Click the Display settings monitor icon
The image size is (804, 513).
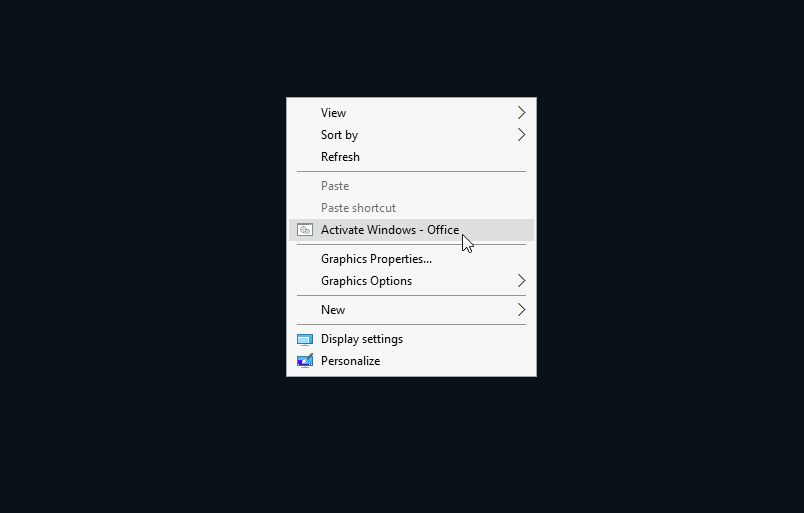pyautogui.click(x=305, y=340)
